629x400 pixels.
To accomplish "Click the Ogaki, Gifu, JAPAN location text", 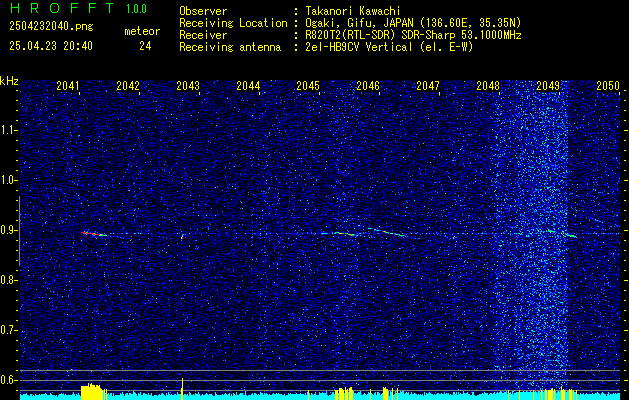I will click(413, 23).
